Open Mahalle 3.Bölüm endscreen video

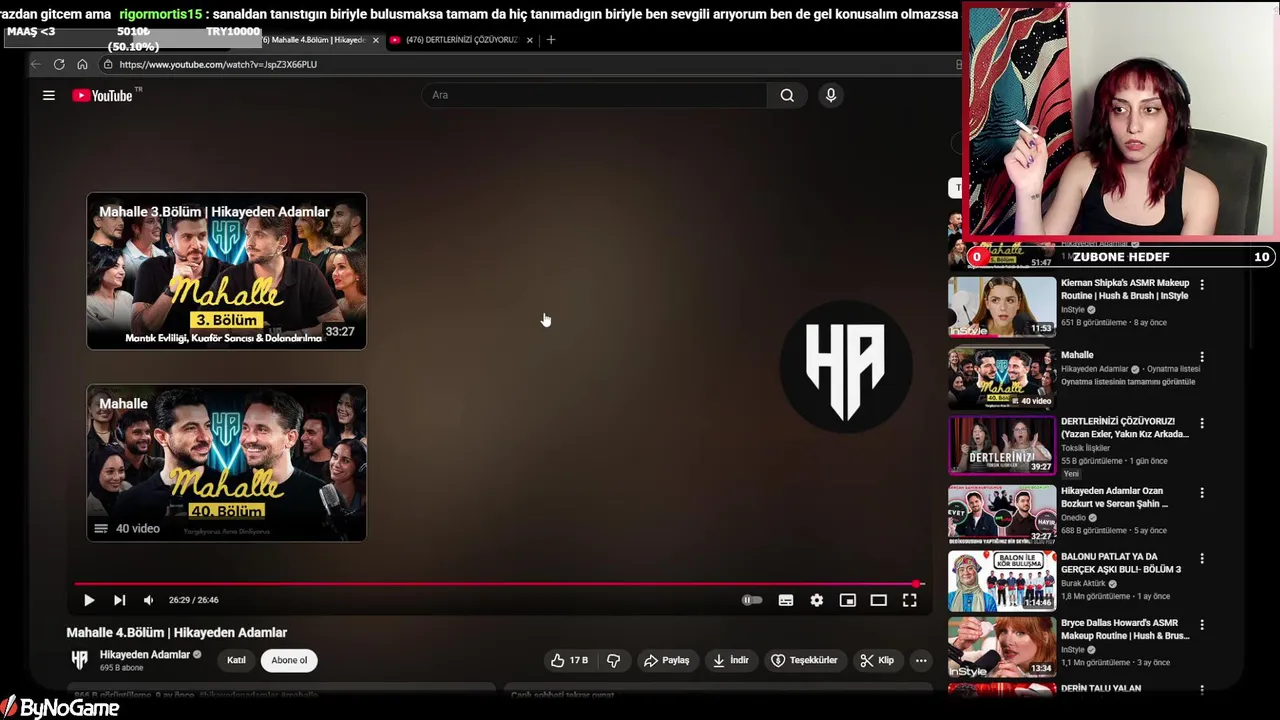tap(226, 271)
